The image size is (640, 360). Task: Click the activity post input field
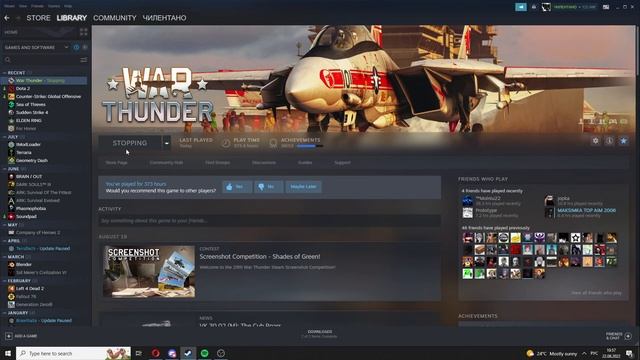(x=269, y=221)
